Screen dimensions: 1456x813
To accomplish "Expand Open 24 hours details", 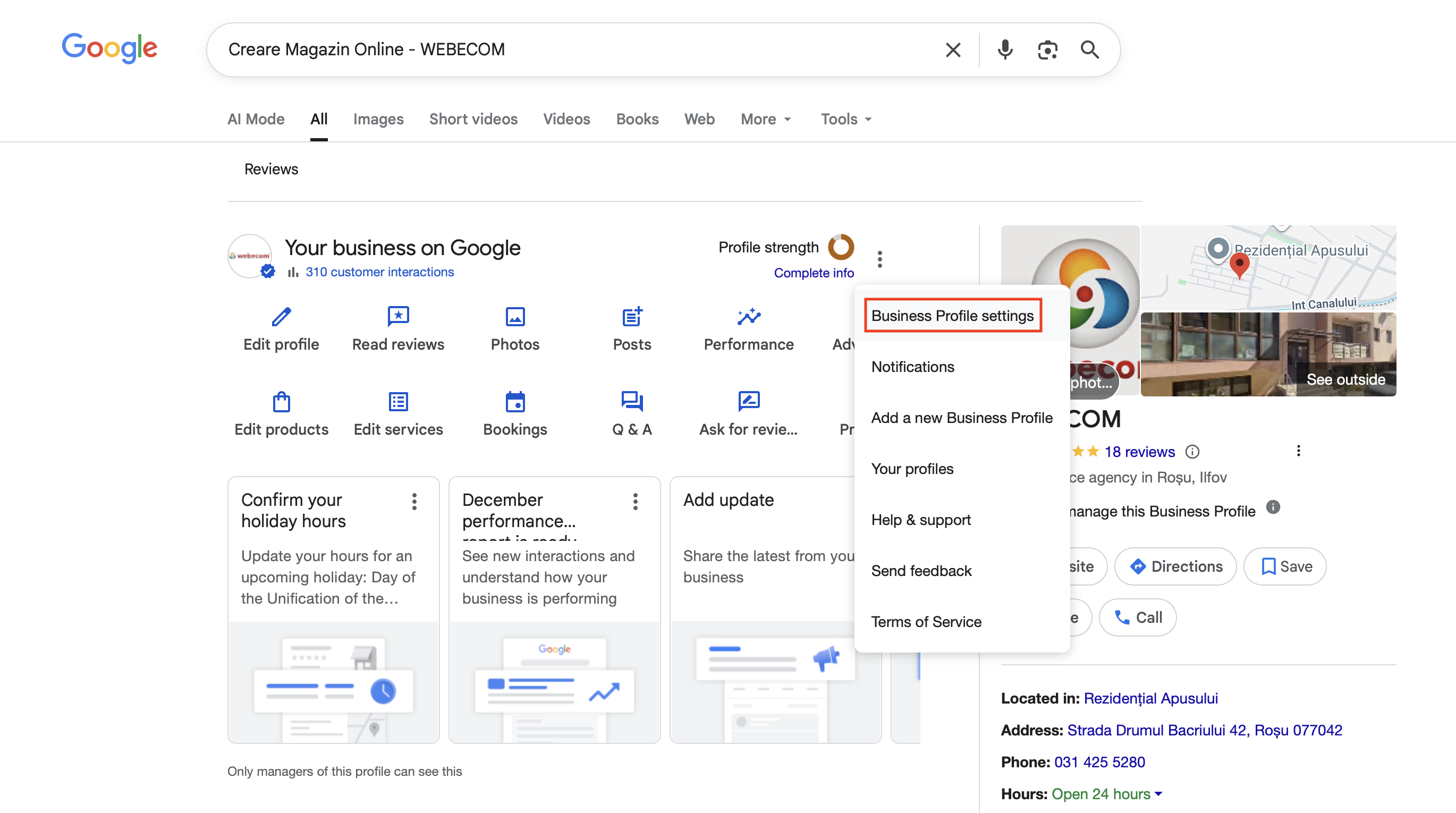I will tap(1159, 794).
